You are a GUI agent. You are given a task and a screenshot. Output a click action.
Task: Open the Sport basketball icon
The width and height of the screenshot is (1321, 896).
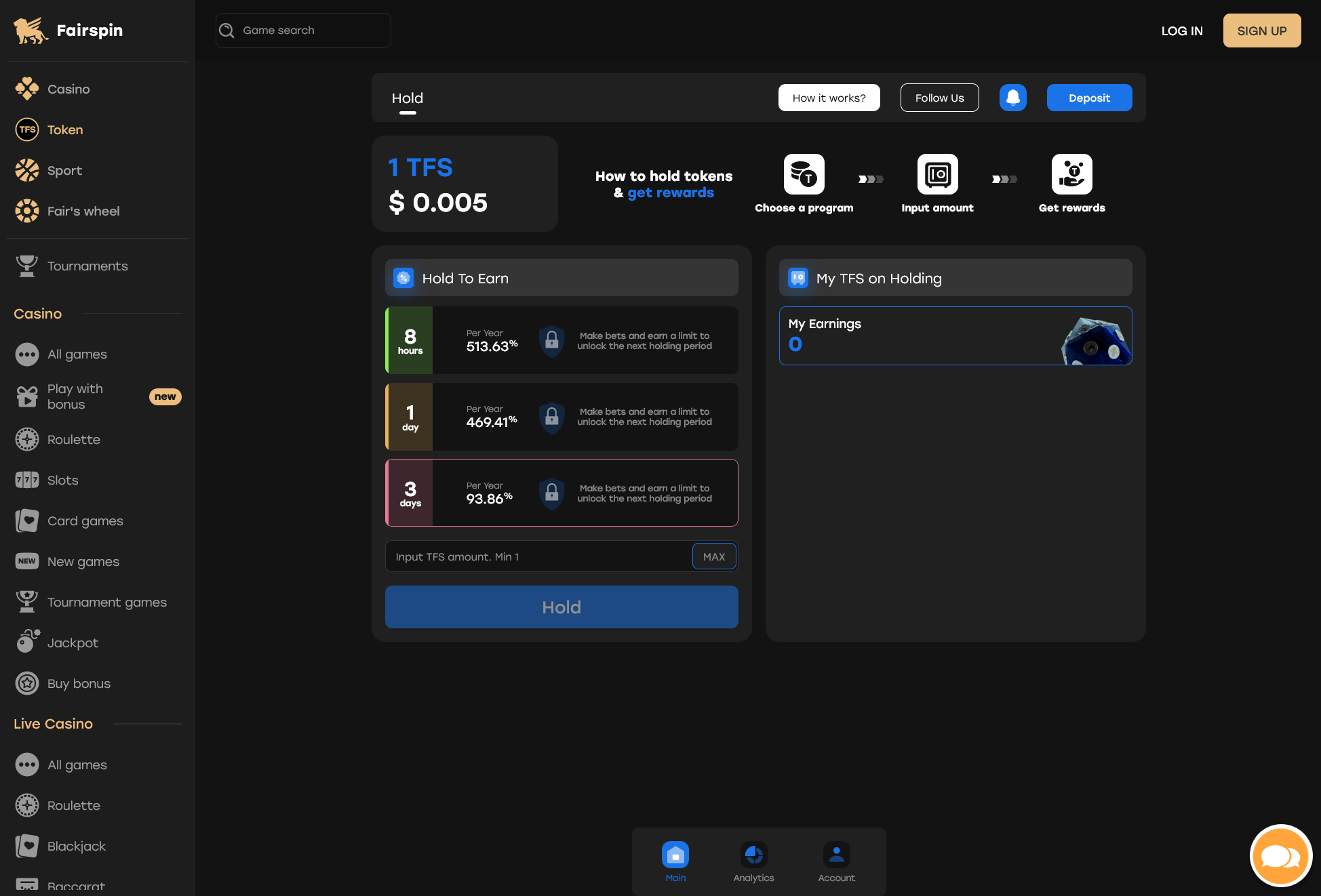tap(27, 170)
